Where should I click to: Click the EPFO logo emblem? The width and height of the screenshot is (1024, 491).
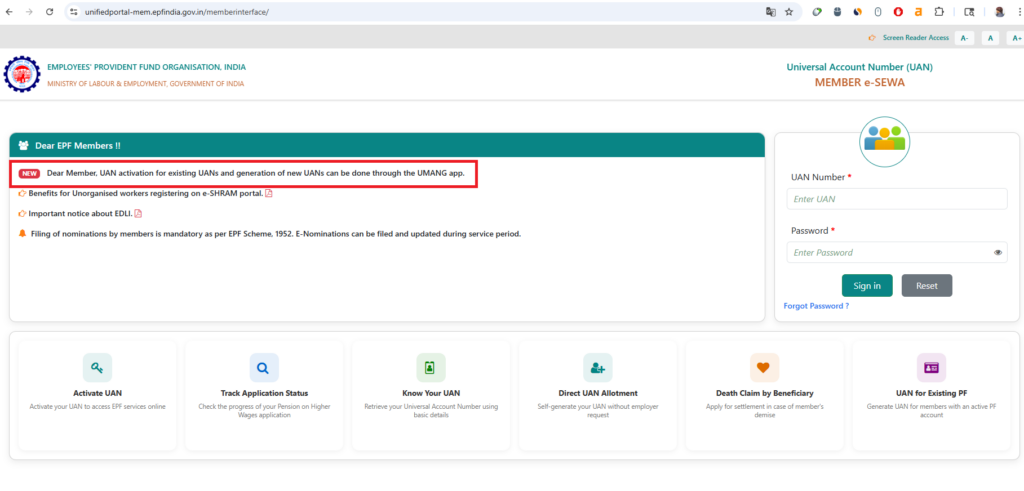pyautogui.click(x=21, y=75)
